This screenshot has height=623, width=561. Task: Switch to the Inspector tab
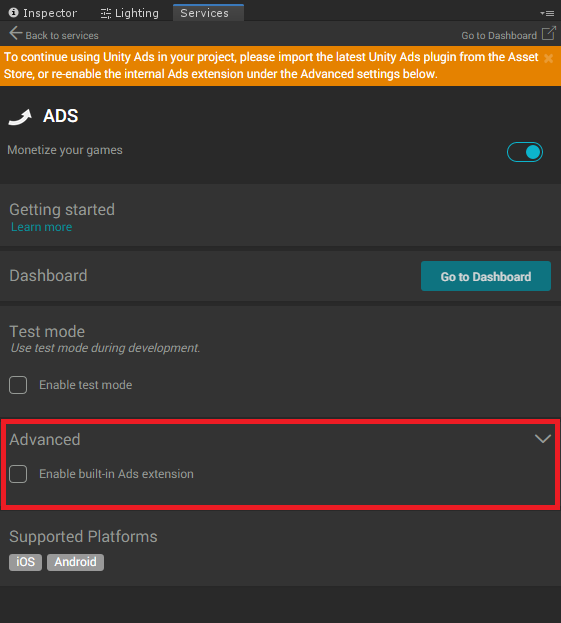click(43, 13)
